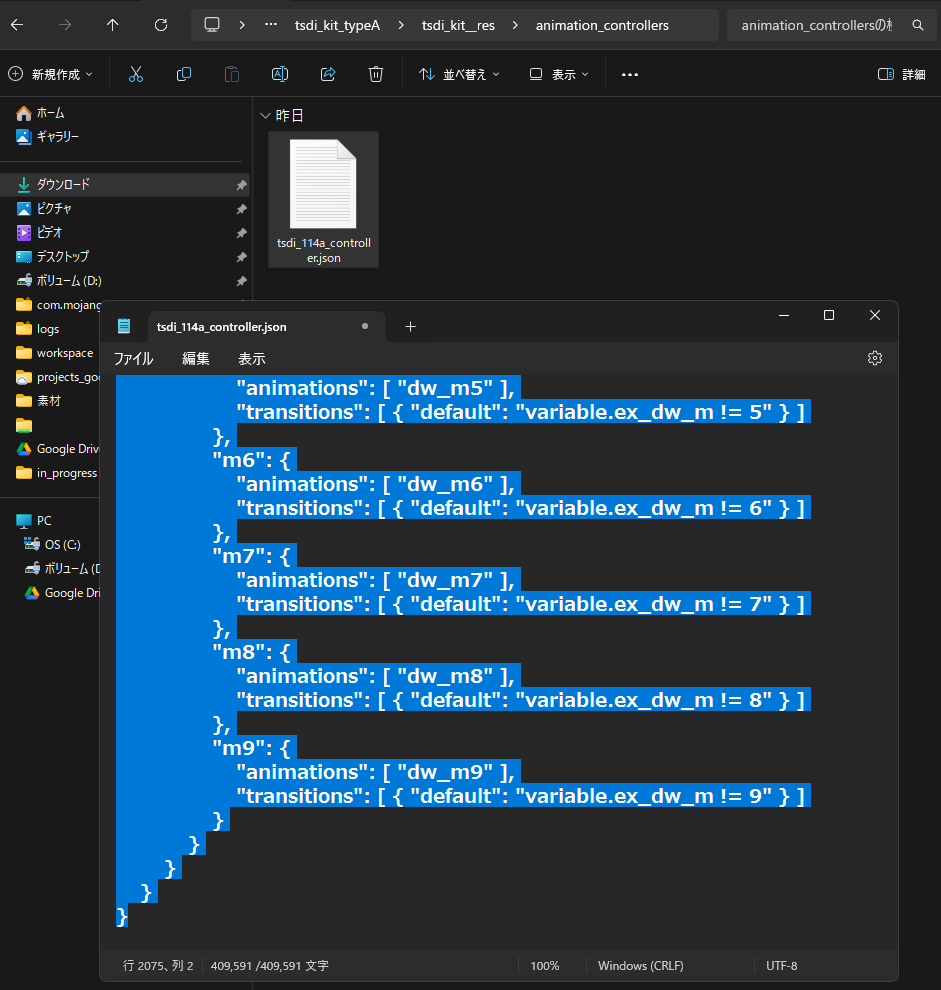Open the 編集 menu in Notepad
The height and width of the screenshot is (990, 941).
[x=196, y=358]
